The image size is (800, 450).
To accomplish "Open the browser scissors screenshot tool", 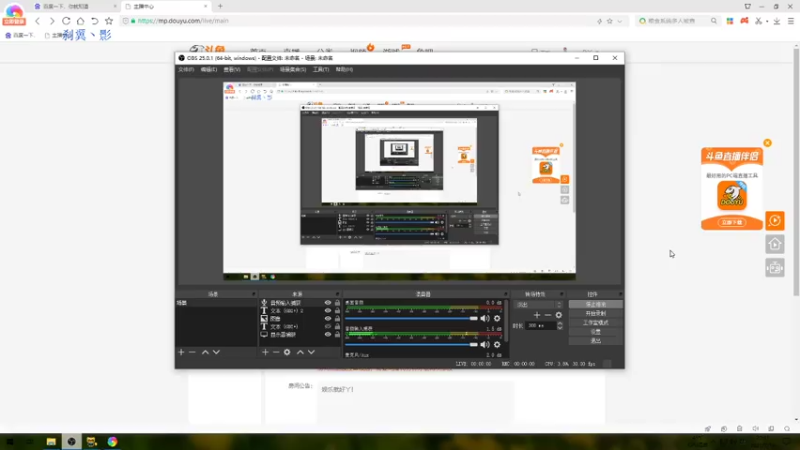I will click(x=759, y=21).
